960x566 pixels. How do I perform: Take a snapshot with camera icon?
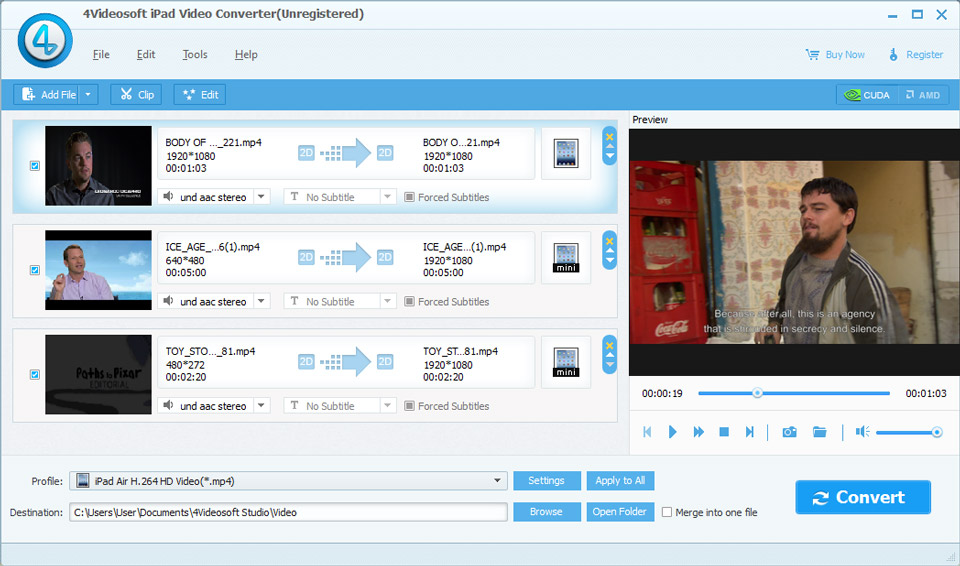pyautogui.click(x=789, y=432)
